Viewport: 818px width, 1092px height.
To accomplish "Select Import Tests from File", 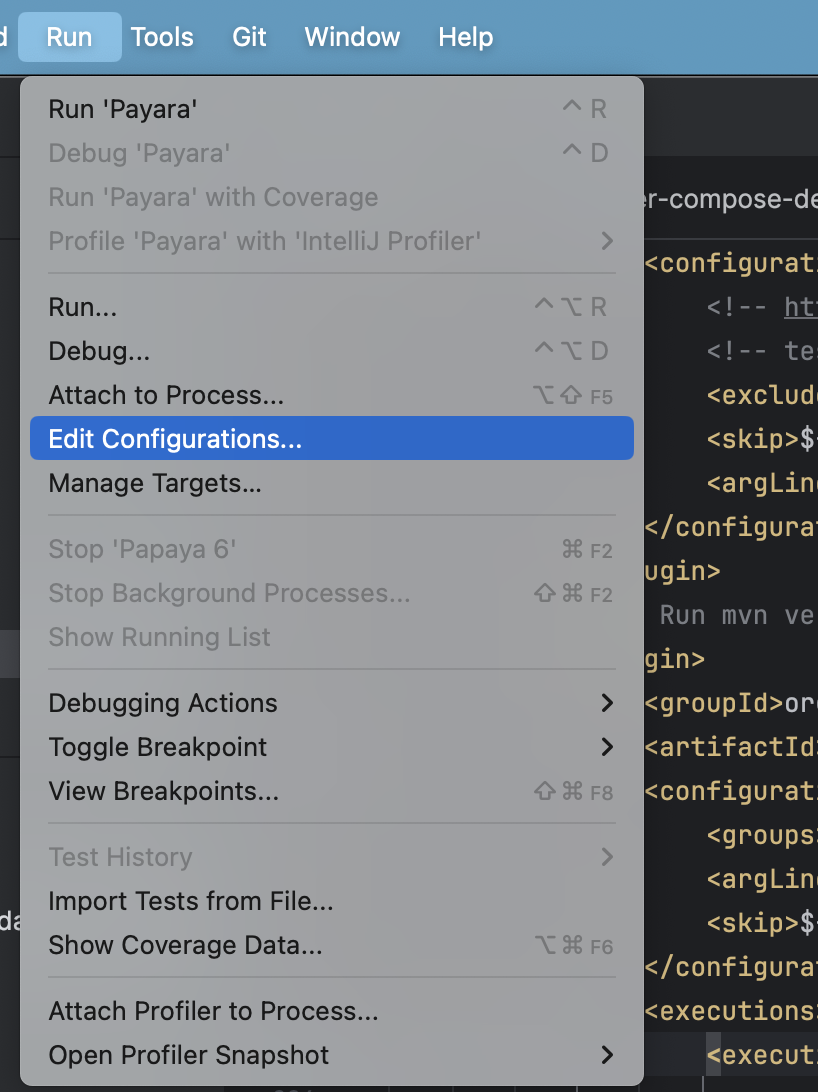I will point(191,901).
